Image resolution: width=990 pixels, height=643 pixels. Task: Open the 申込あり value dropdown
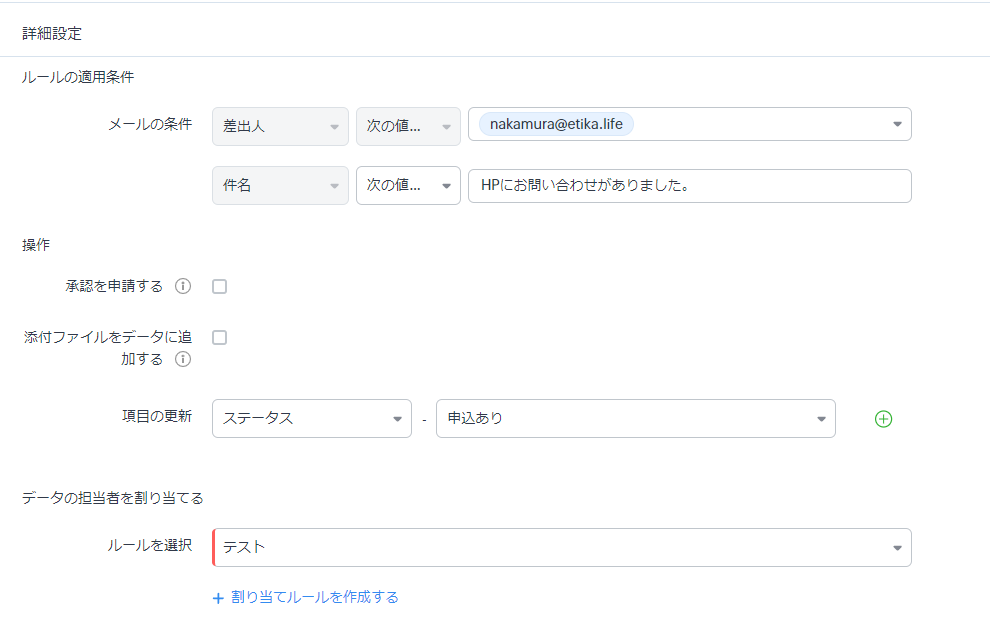tap(636, 418)
